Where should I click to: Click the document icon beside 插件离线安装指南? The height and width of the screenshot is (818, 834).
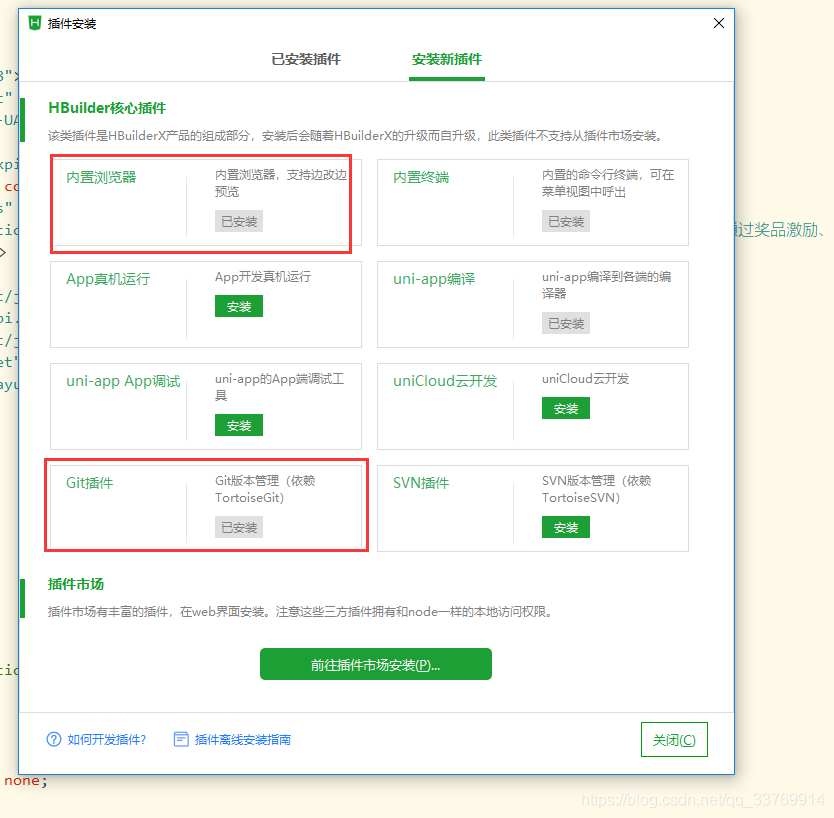pyautogui.click(x=181, y=739)
